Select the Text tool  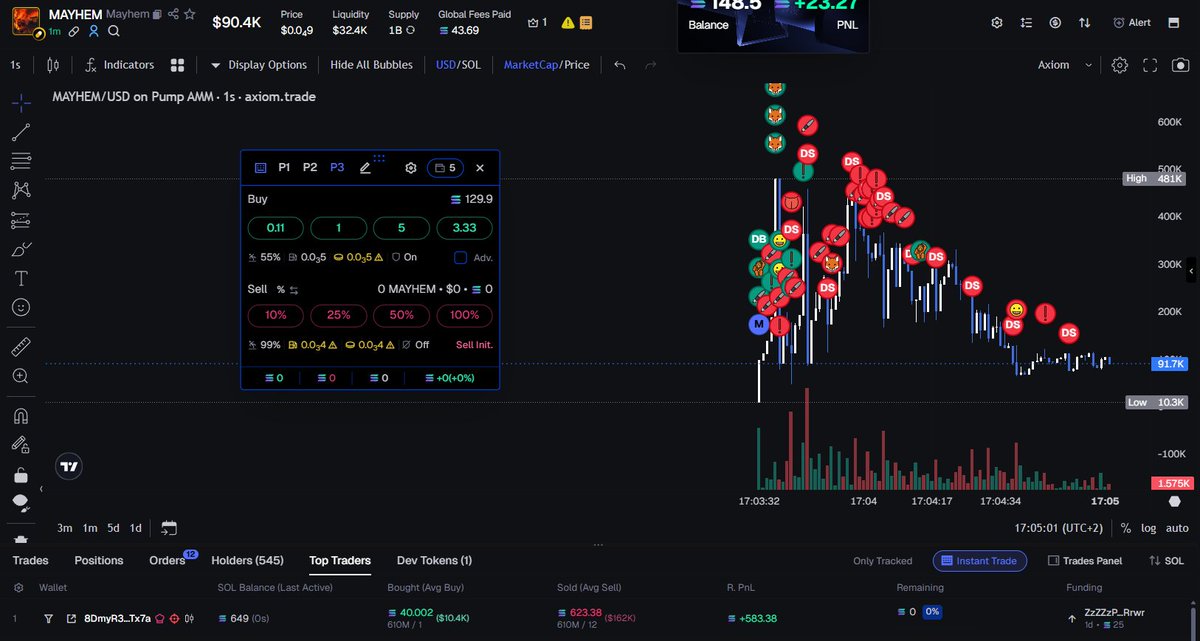(21, 278)
